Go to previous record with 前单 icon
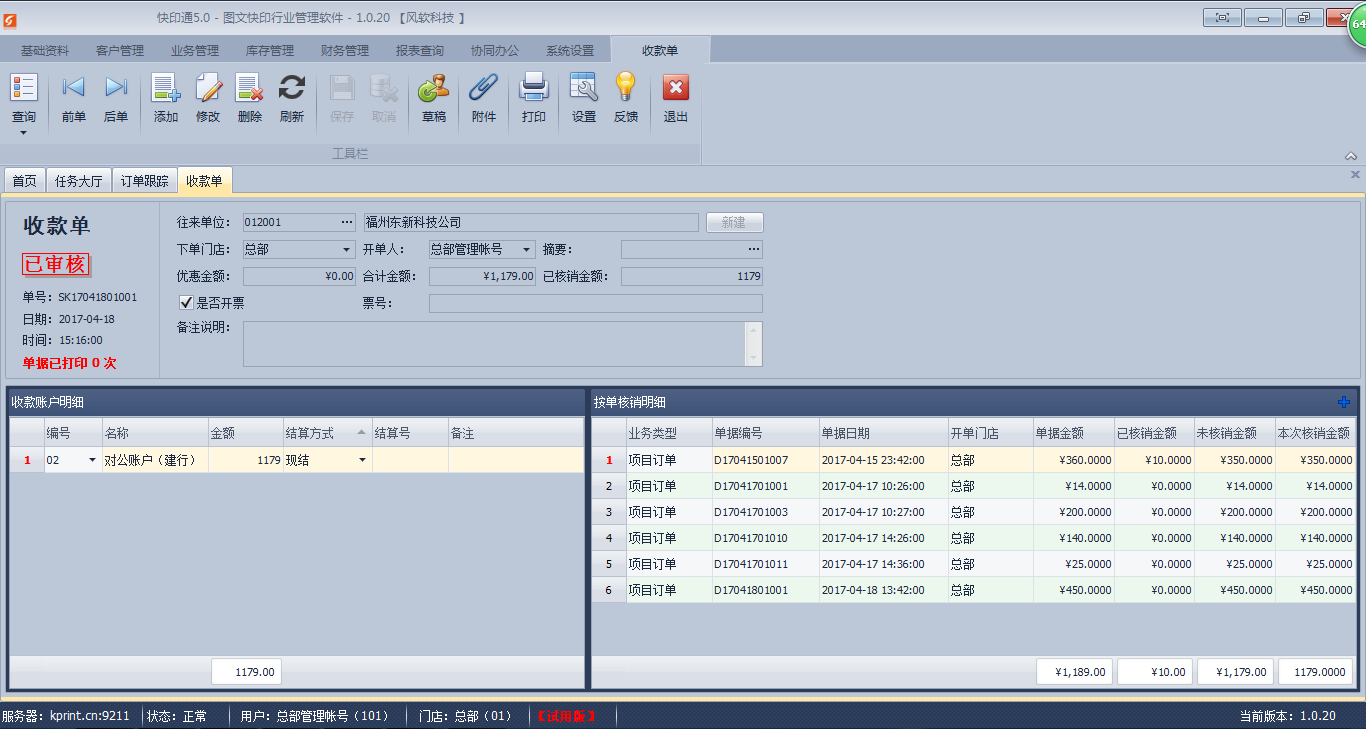This screenshot has width=1366, height=729. click(x=72, y=97)
